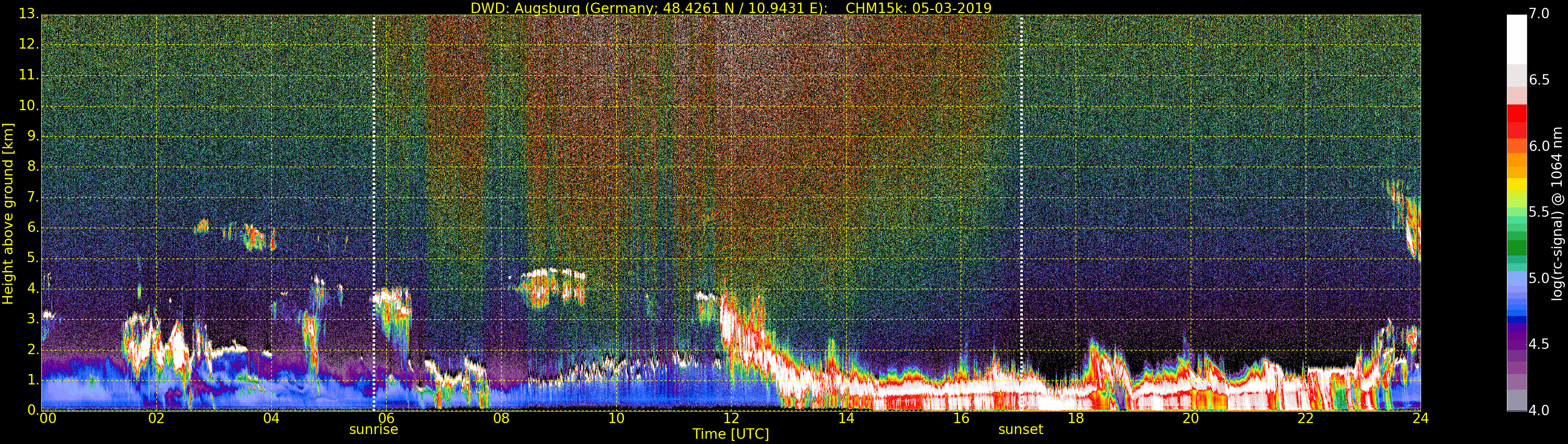Click the white dotted sunrise marker line
This screenshot has width=1568, height=444.
(x=374, y=212)
